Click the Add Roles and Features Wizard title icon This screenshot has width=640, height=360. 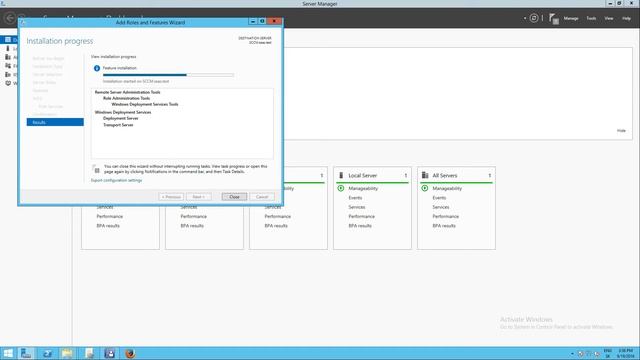pos(23,22)
